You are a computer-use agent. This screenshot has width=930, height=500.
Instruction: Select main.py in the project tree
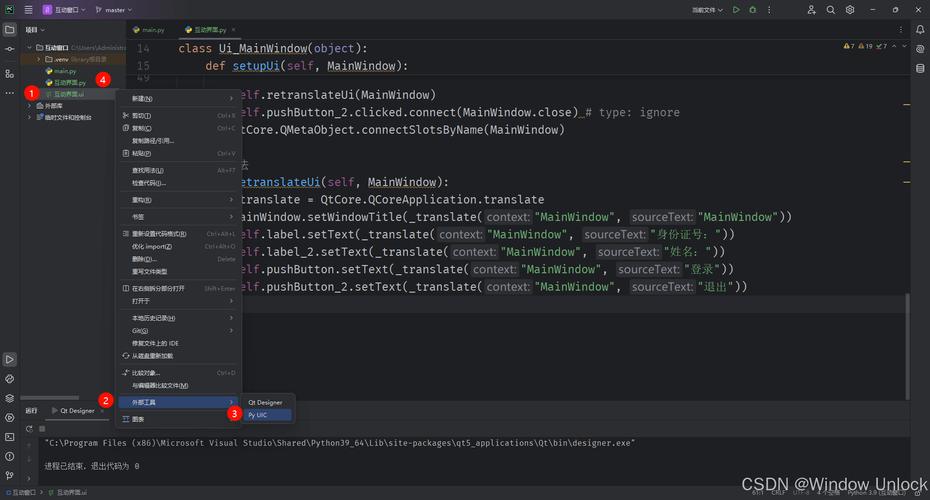[65, 71]
